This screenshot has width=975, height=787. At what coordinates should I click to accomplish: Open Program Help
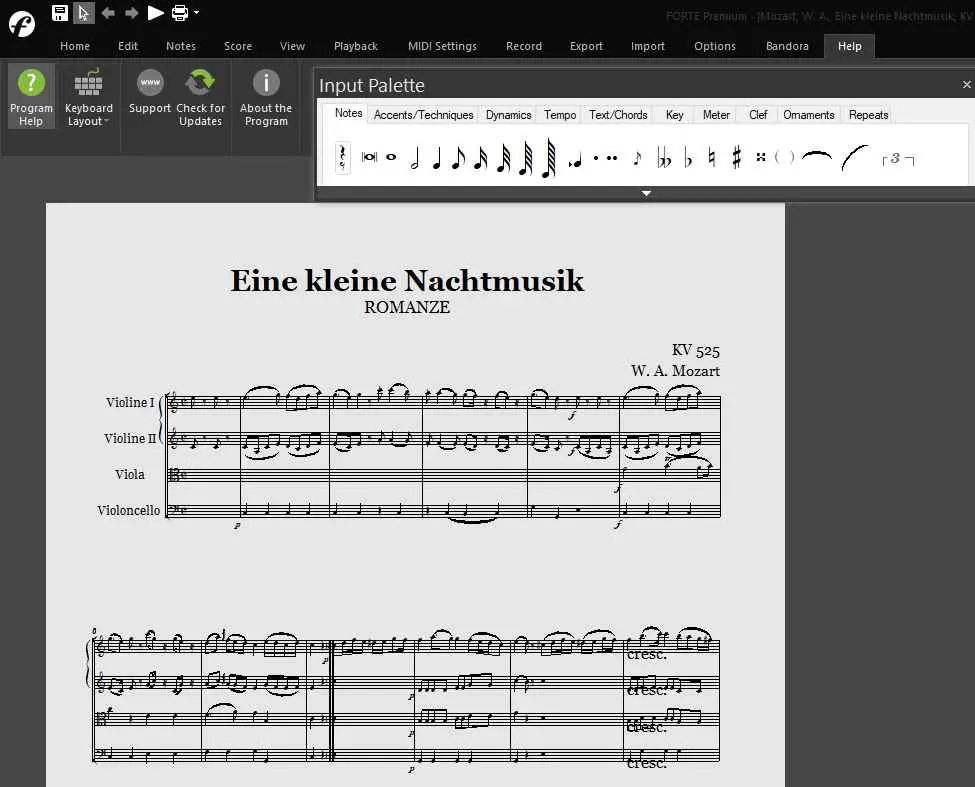[x=31, y=97]
